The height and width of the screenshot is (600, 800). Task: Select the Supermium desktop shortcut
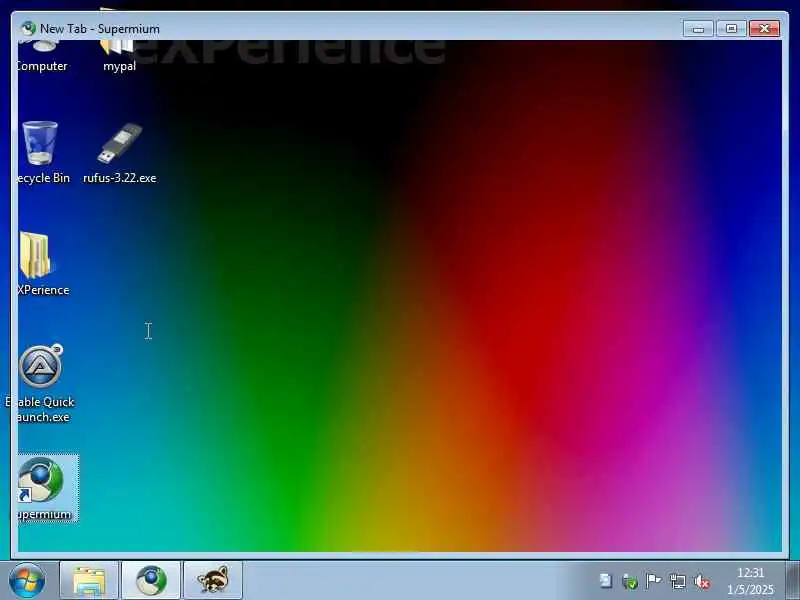point(41,481)
